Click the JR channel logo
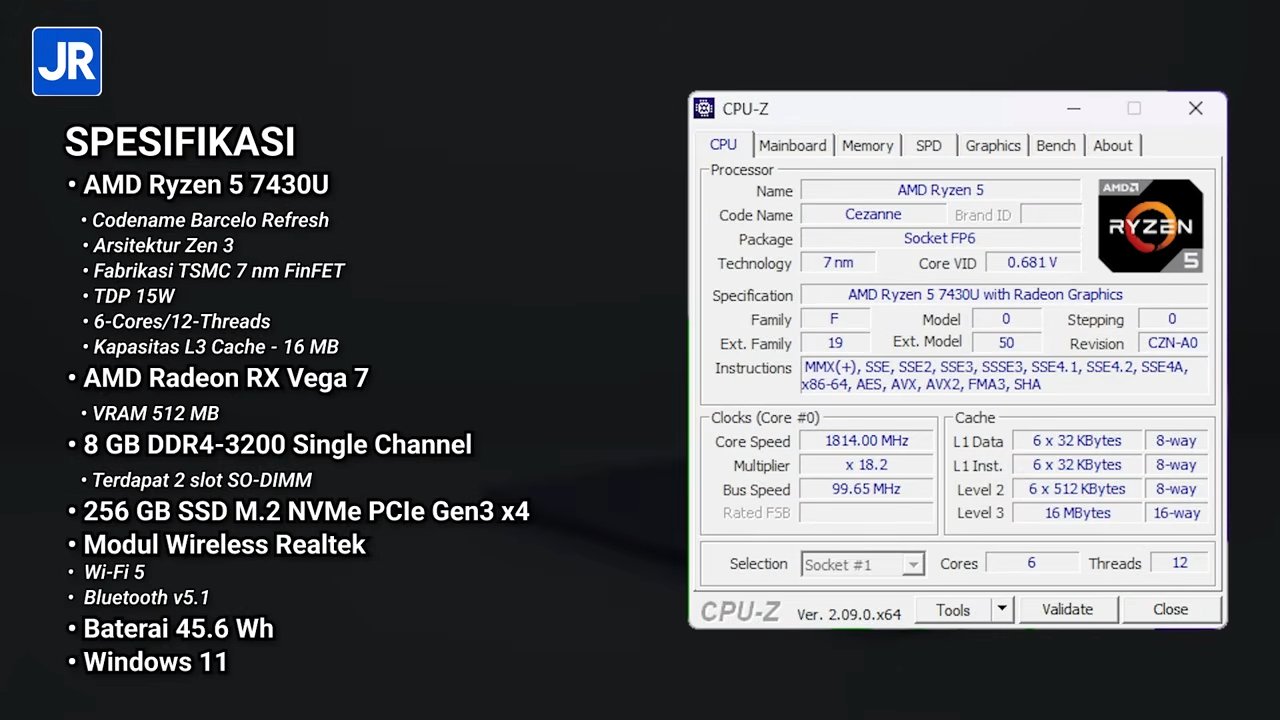The width and height of the screenshot is (1280, 720). (67, 62)
